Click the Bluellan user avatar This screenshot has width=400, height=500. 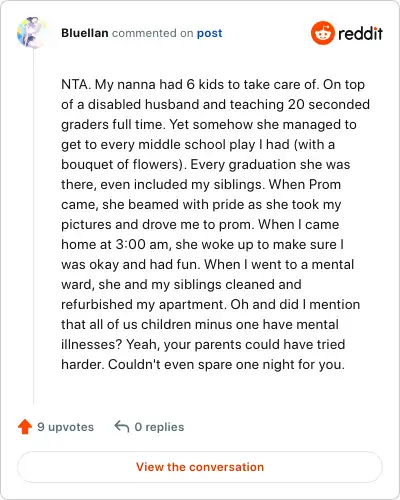(x=32, y=33)
